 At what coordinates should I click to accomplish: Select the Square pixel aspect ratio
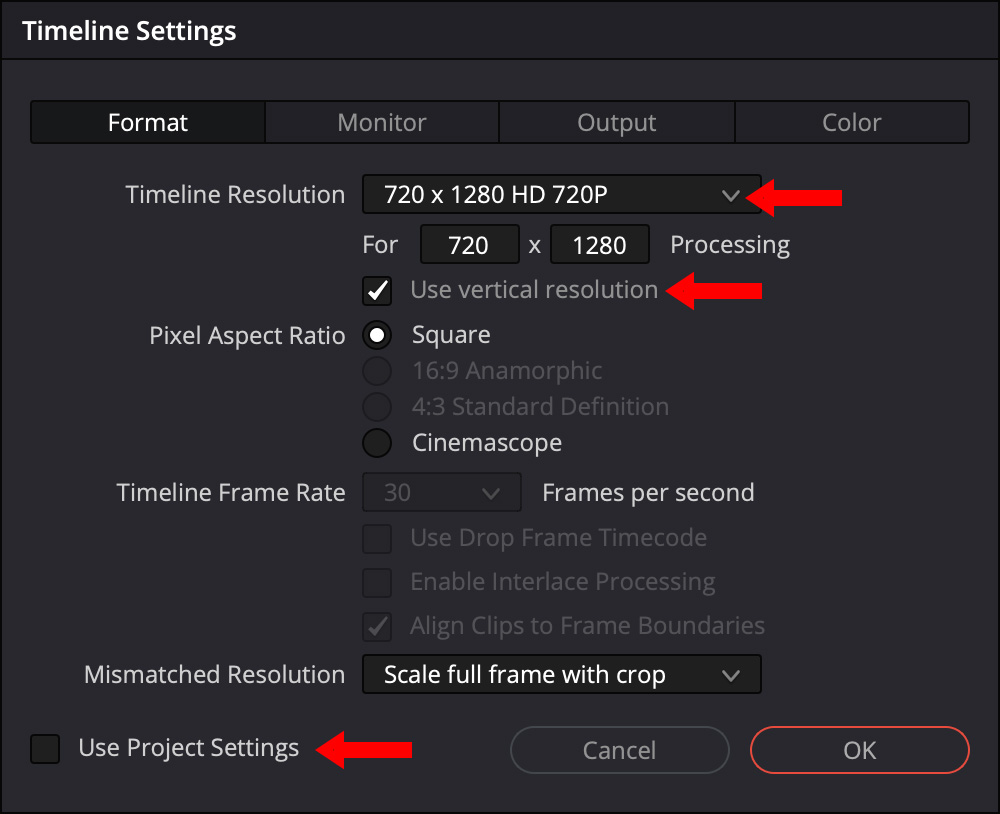(376, 334)
